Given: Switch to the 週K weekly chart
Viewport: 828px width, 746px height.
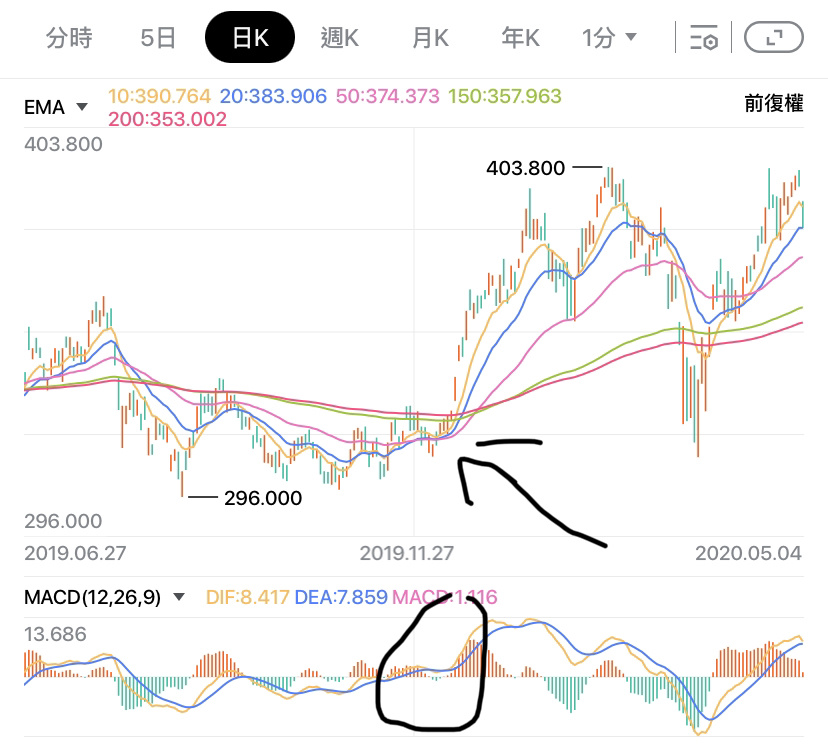Looking at the screenshot, I should click(x=340, y=39).
